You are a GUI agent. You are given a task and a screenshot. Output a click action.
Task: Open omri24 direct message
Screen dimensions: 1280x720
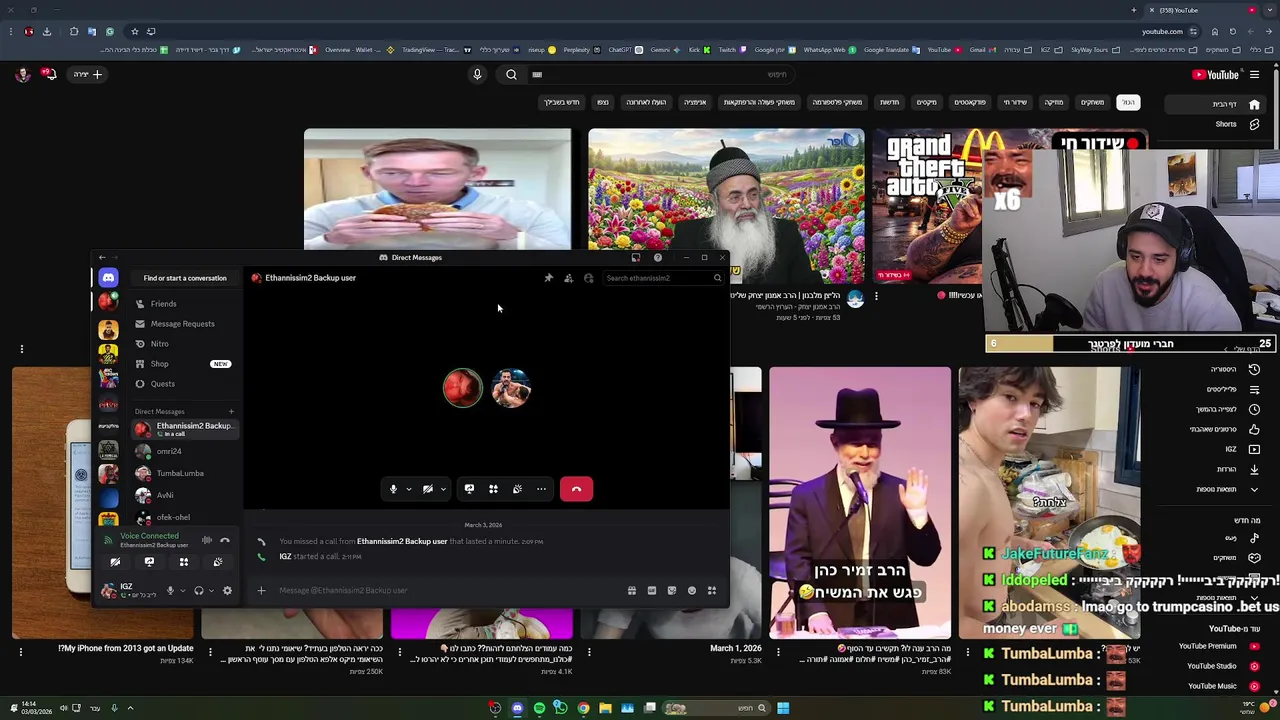(x=186, y=451)
